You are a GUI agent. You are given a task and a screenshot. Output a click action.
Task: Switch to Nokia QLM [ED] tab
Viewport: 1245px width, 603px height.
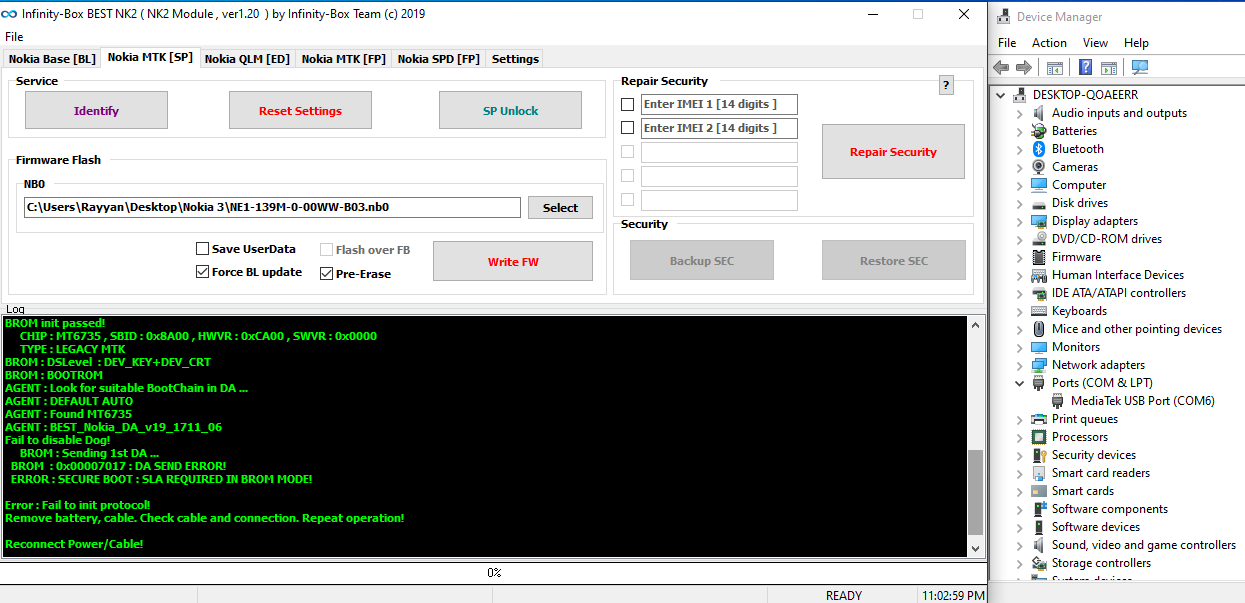pyautogui.click(x=247, y=59)
